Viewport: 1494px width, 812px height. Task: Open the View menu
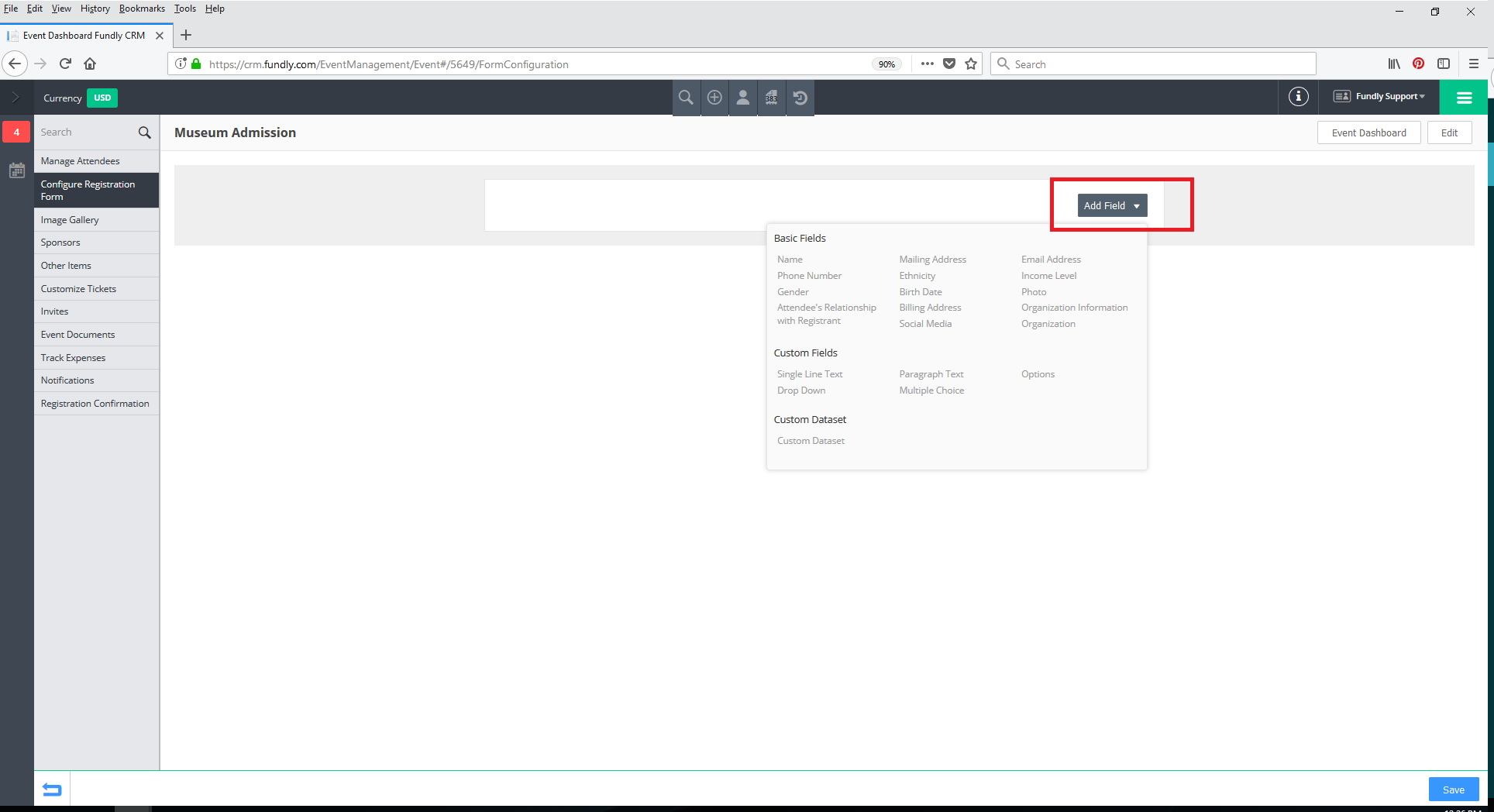61,9
